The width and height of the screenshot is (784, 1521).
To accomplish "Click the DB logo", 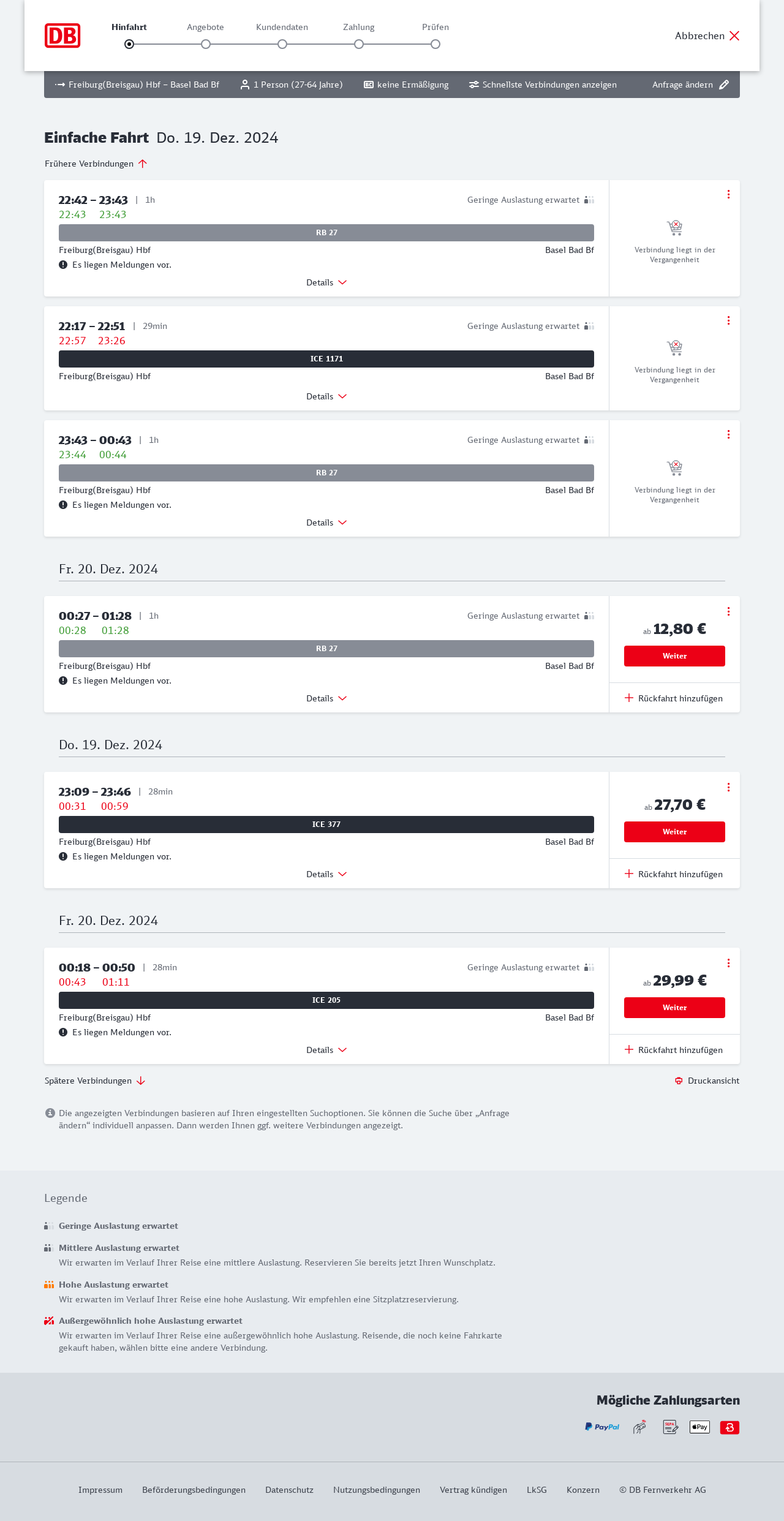I will (x=62, y=36).
